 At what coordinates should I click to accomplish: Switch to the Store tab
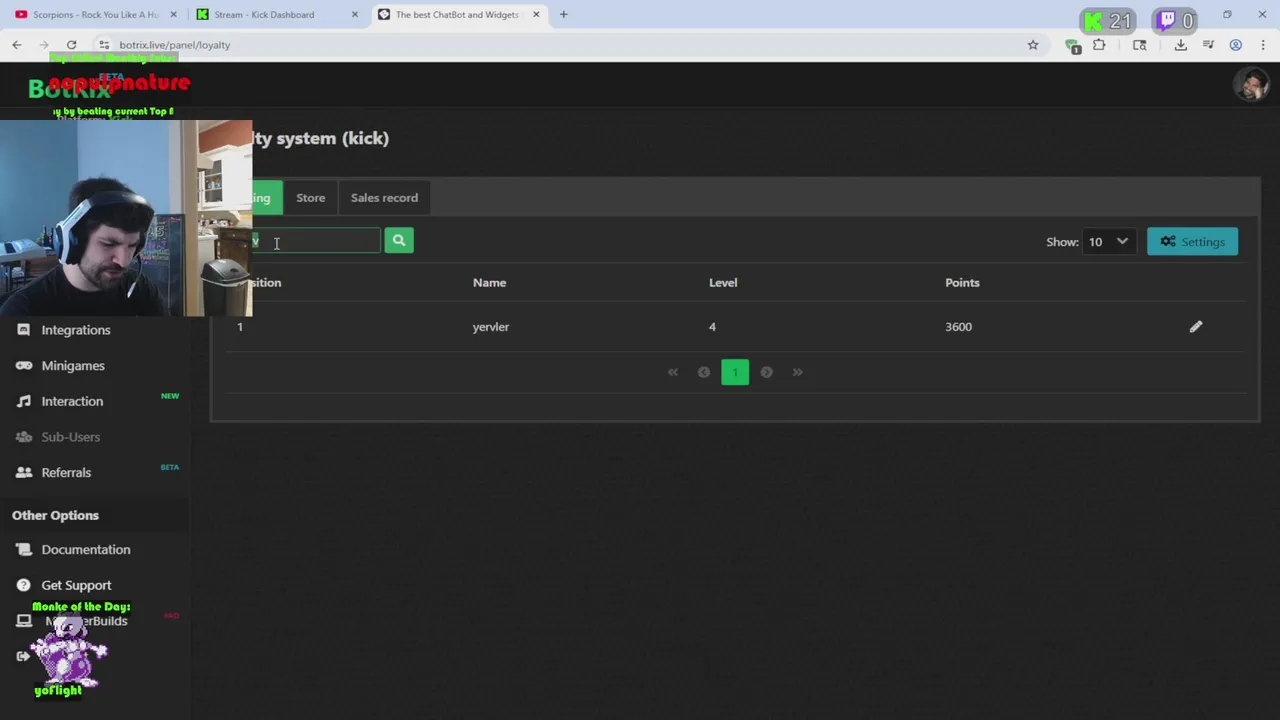[x=310, y=198]
